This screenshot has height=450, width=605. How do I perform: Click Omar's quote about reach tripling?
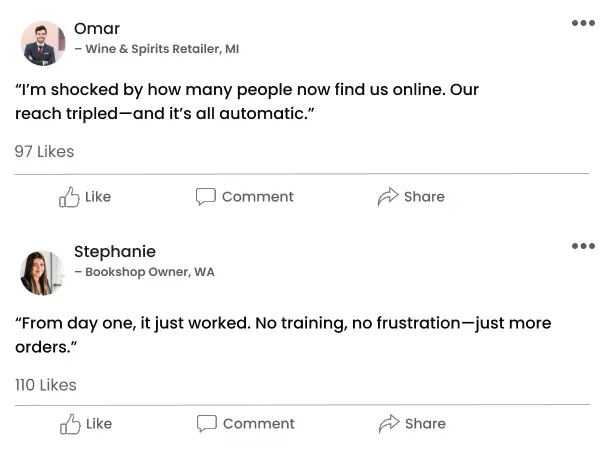[246, 102]
